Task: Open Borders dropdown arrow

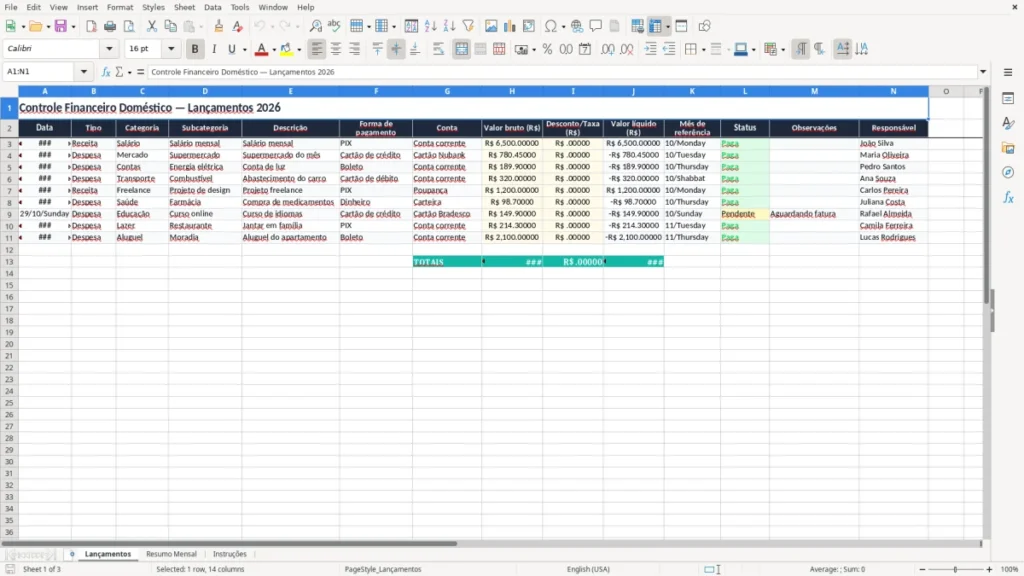Action: pyautogui.click(x=703, y=49)
